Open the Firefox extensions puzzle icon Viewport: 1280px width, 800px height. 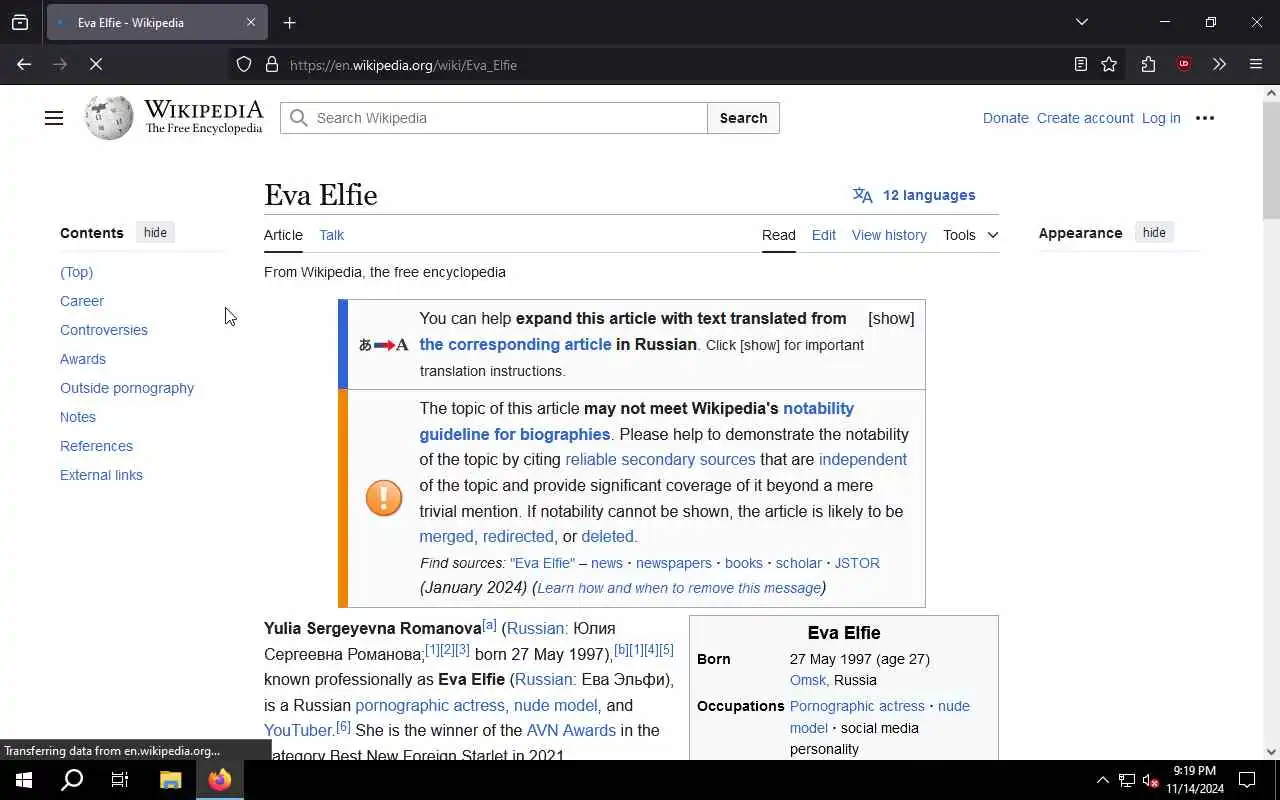click(x=1148, y=65)
